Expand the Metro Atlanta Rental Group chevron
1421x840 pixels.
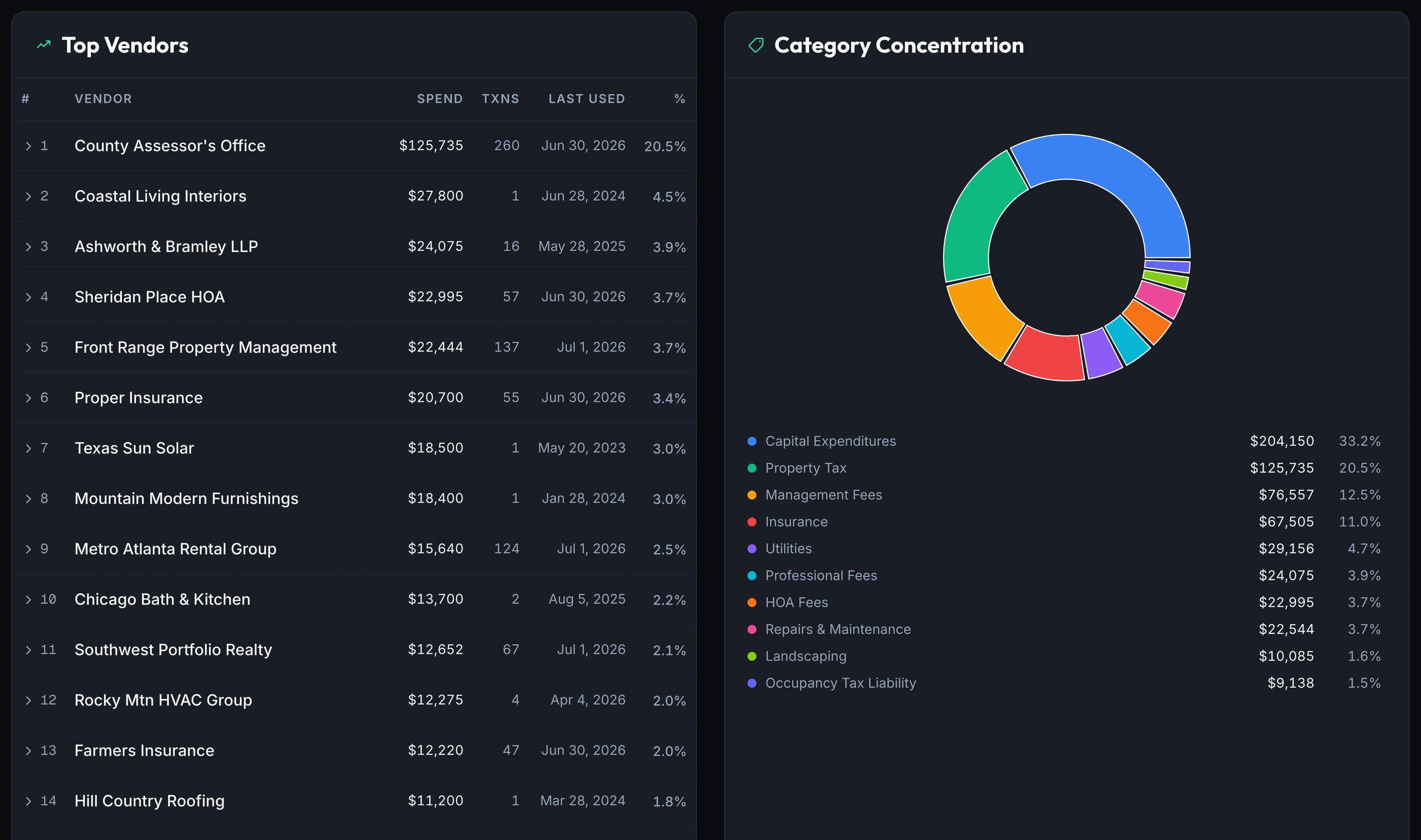(x=28, y=549)
